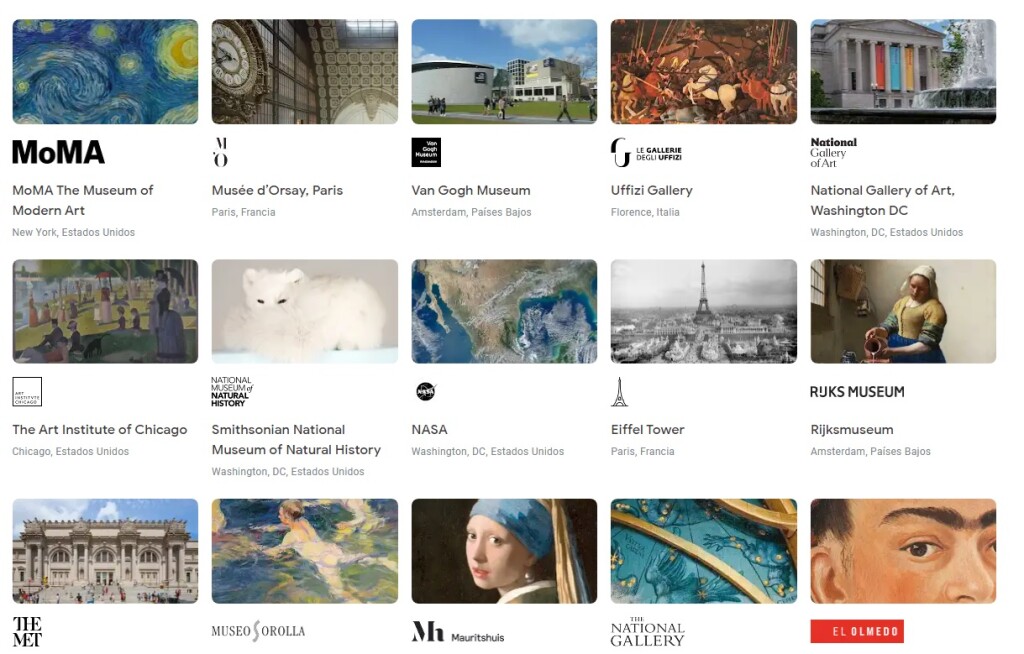Viewport: 1024px width, 654px height.
Task: Click the Eiffel Tower outline icon
Action: tap(619, 392)
